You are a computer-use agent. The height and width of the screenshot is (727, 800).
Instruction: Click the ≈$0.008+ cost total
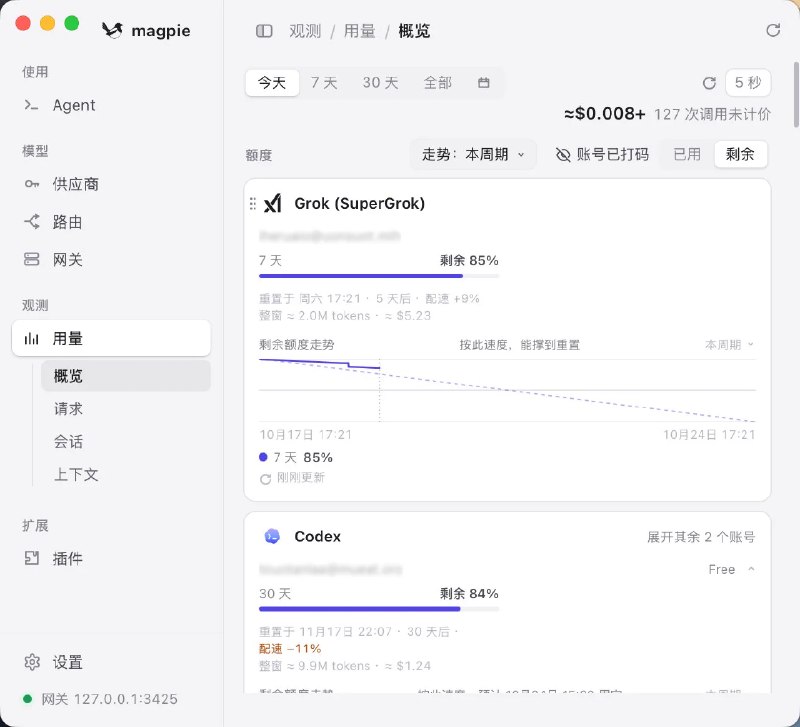click(605, 114)
